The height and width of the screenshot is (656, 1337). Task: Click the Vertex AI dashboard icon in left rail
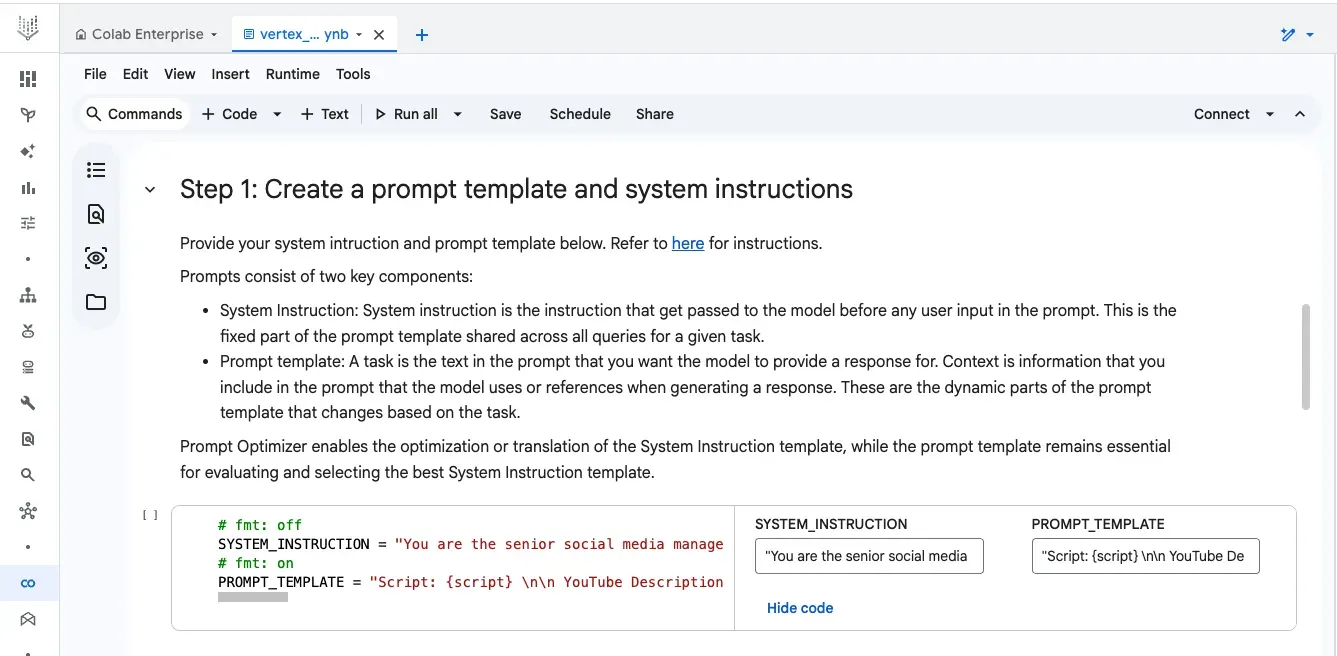pyautogui.click(x=28, y=79)
